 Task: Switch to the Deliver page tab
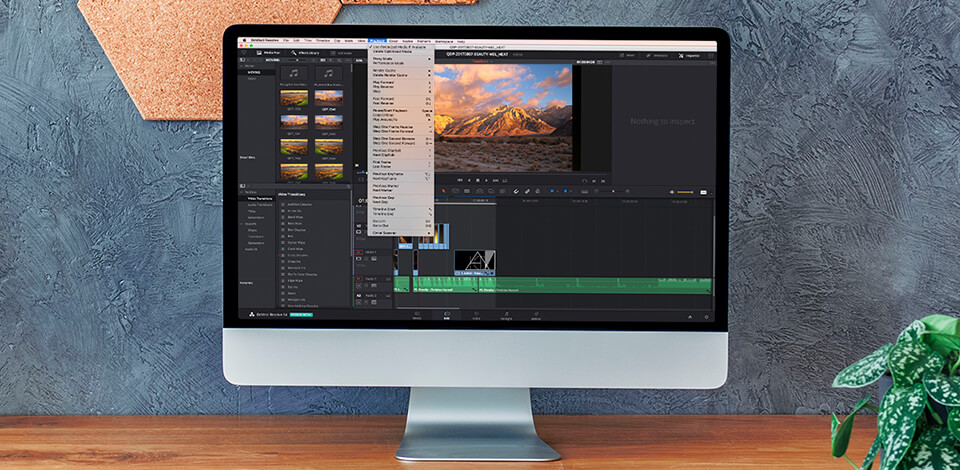(x=536, y=315)
